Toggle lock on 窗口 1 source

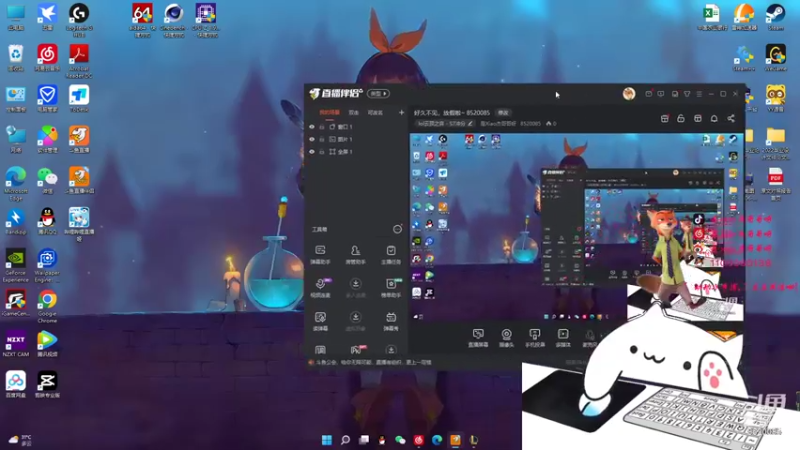tap(322, 127)
